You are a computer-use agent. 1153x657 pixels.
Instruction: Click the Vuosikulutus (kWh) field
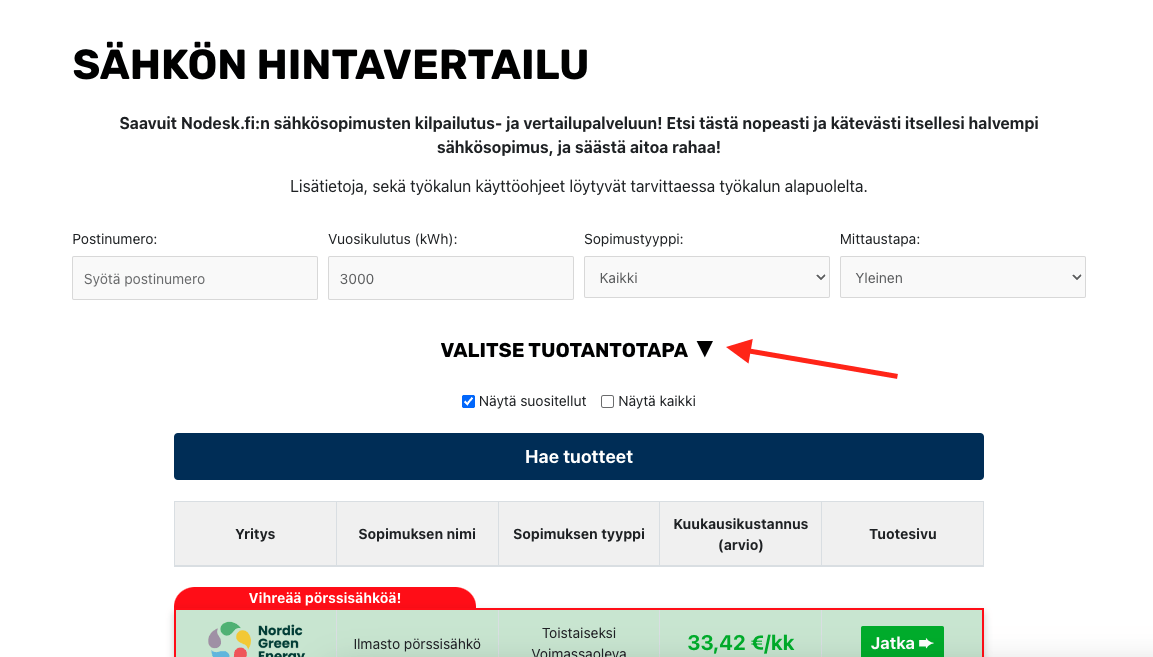point(450,278)
